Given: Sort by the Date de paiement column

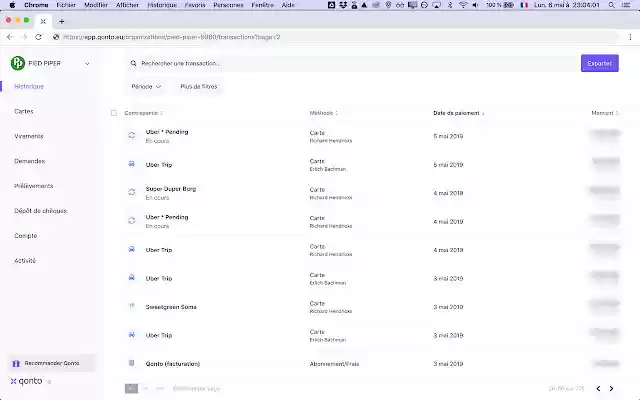Looking at the screenshot, I should point(459,113).
